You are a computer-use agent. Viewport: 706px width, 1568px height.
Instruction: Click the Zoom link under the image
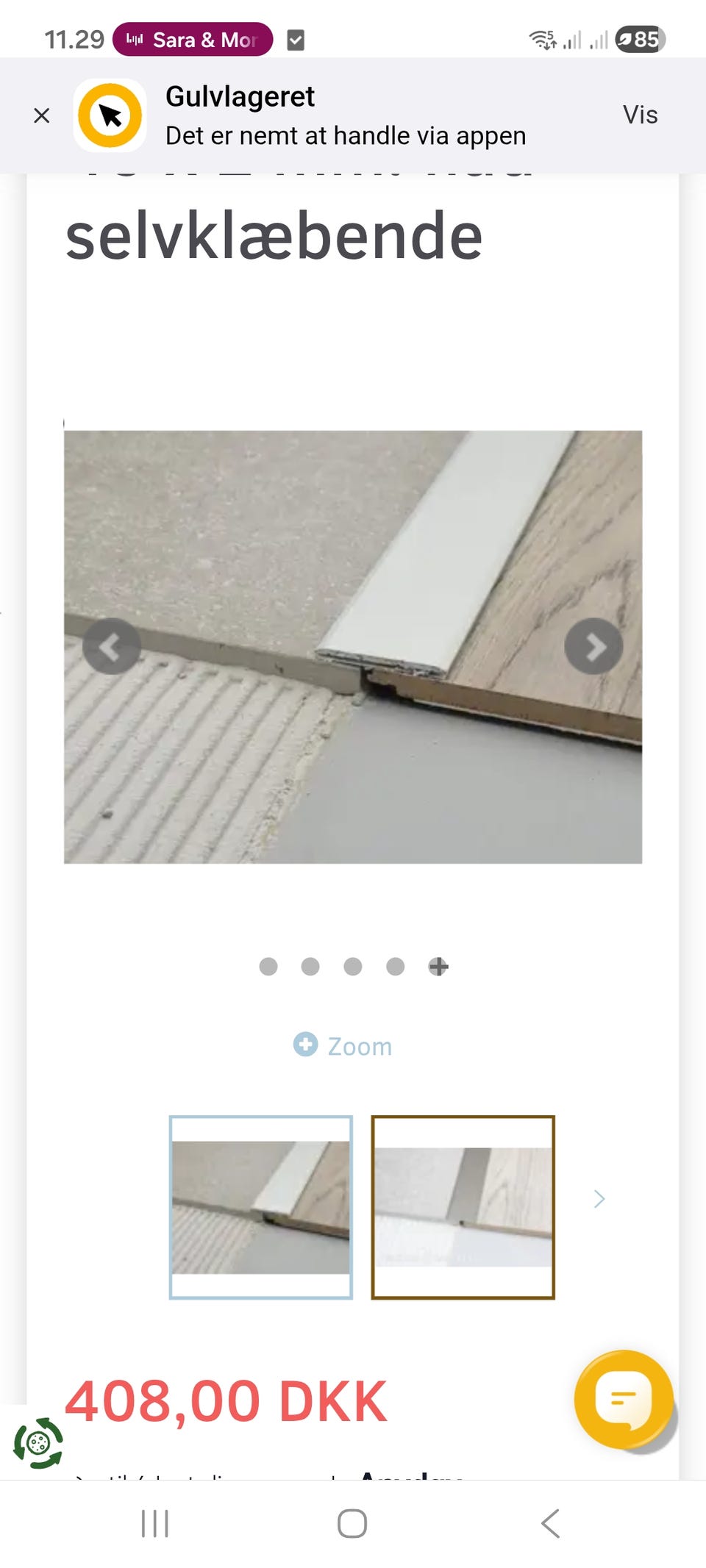point(343,1045)
